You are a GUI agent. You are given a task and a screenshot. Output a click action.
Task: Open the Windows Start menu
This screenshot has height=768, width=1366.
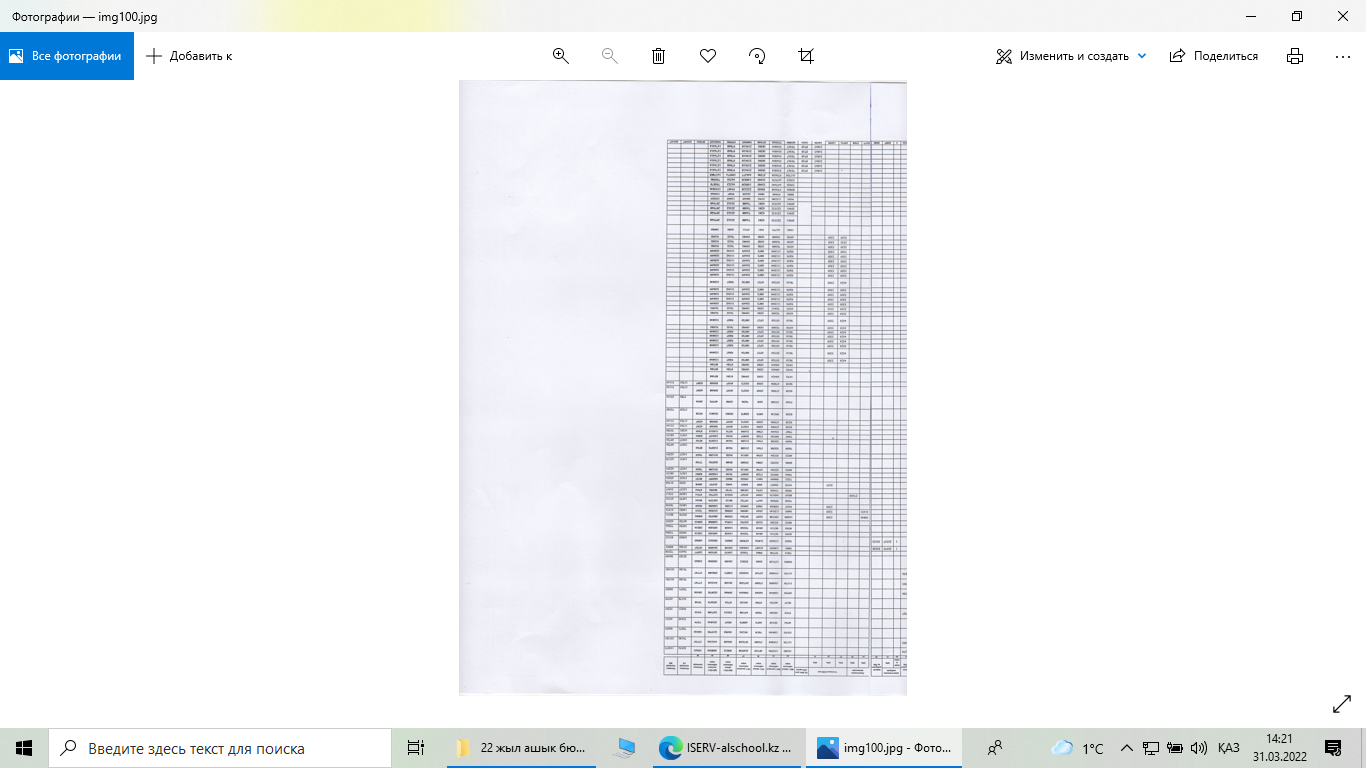pyautogui.click(x=24, y=748)
